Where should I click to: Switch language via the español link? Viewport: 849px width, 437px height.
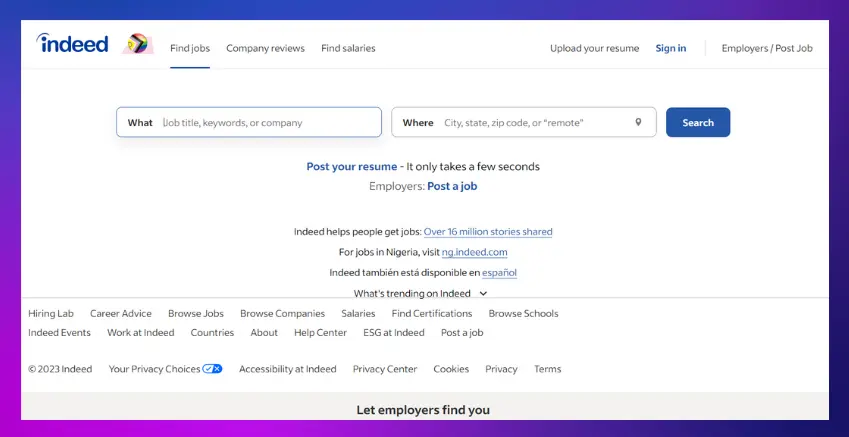[499, 272]
